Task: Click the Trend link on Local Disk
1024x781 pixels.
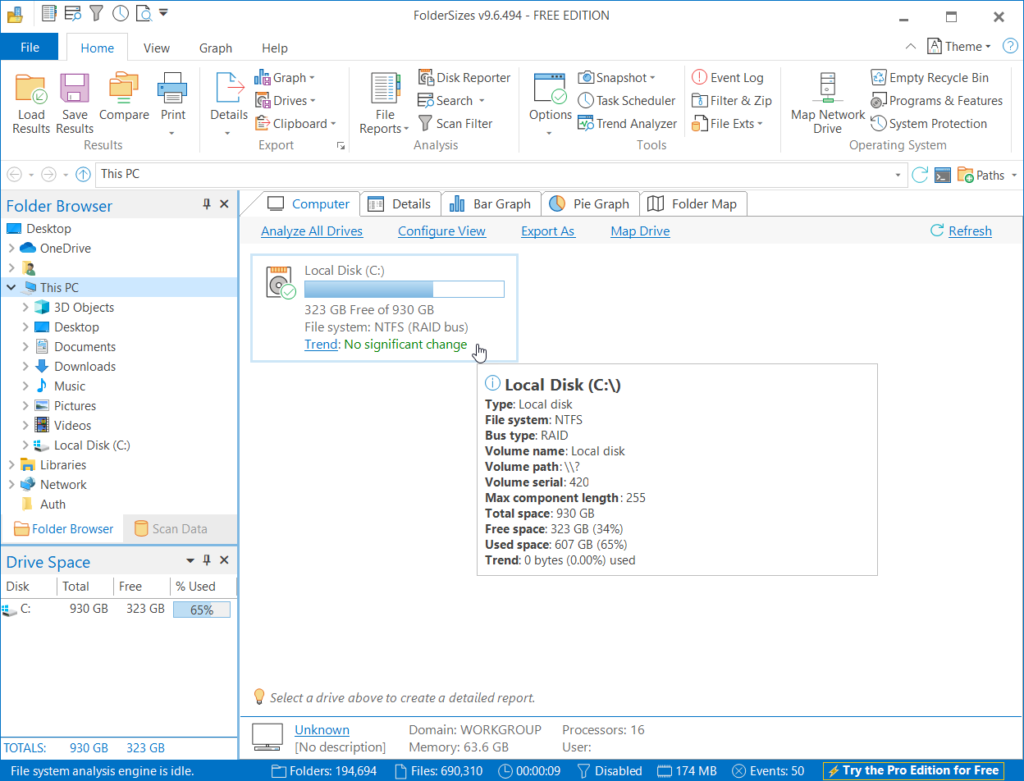Action: coord(321,344)
